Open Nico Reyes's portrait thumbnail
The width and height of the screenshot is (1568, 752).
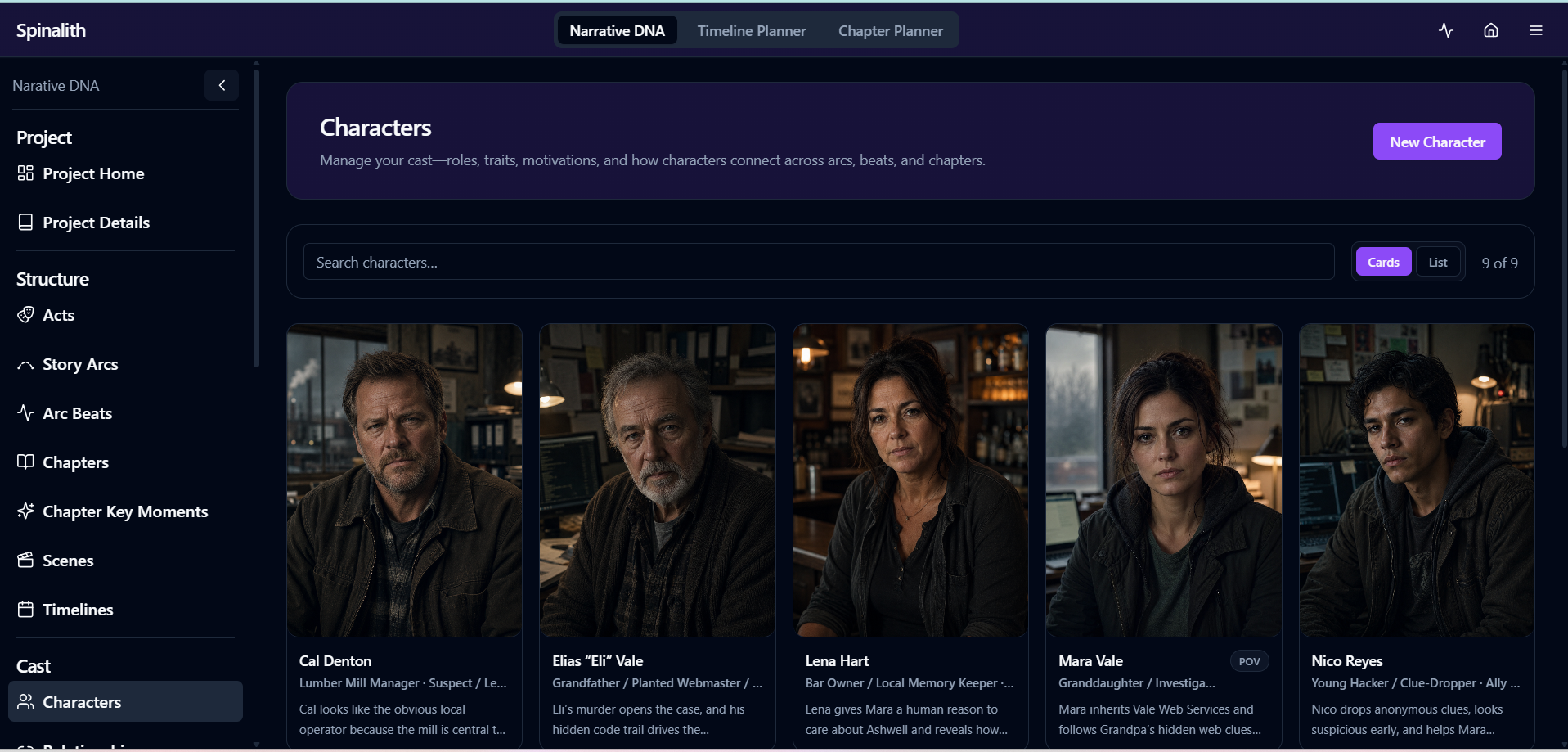1417,480
